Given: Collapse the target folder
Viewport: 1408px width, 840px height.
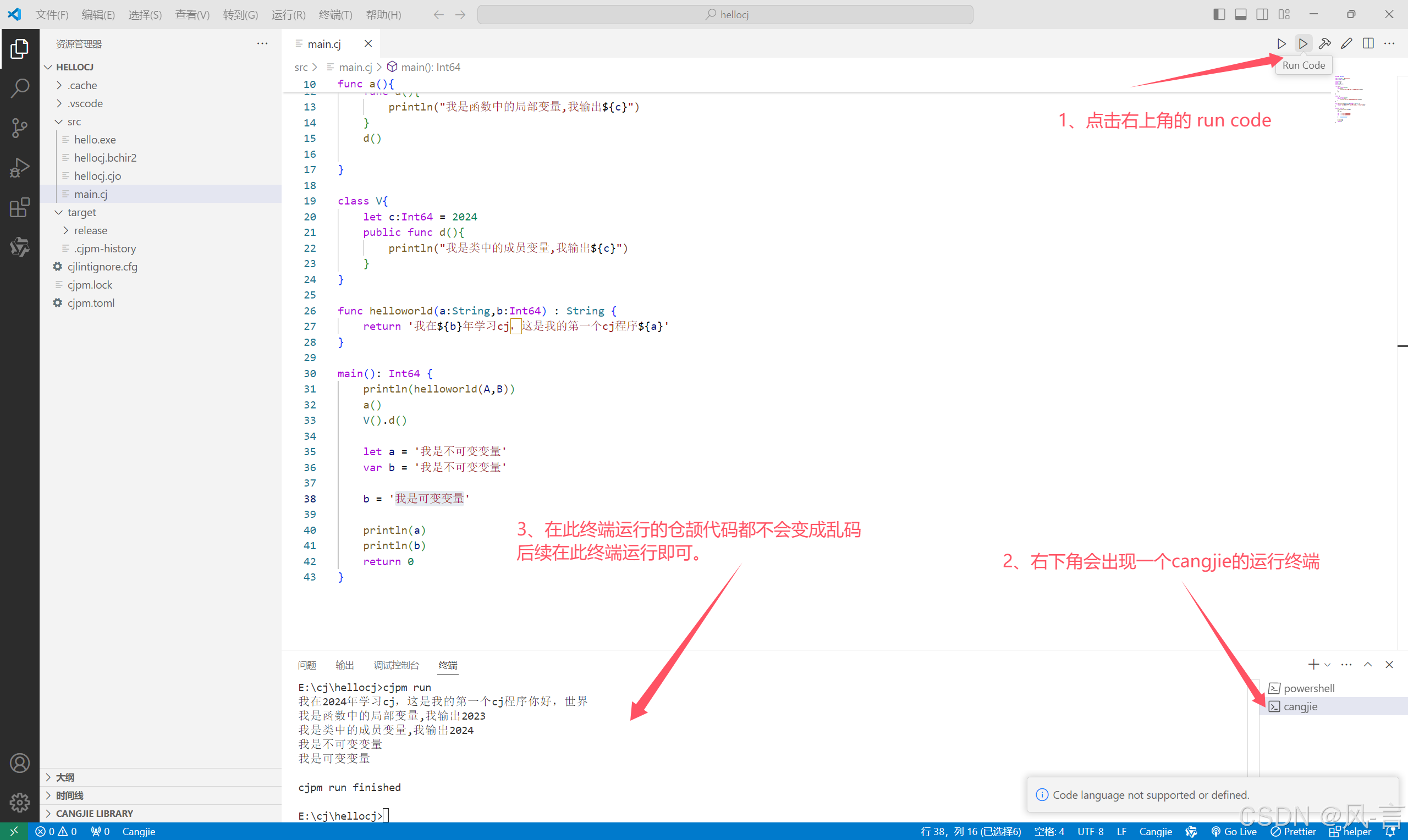Looking at the screenshot, I should coord(81,212).
